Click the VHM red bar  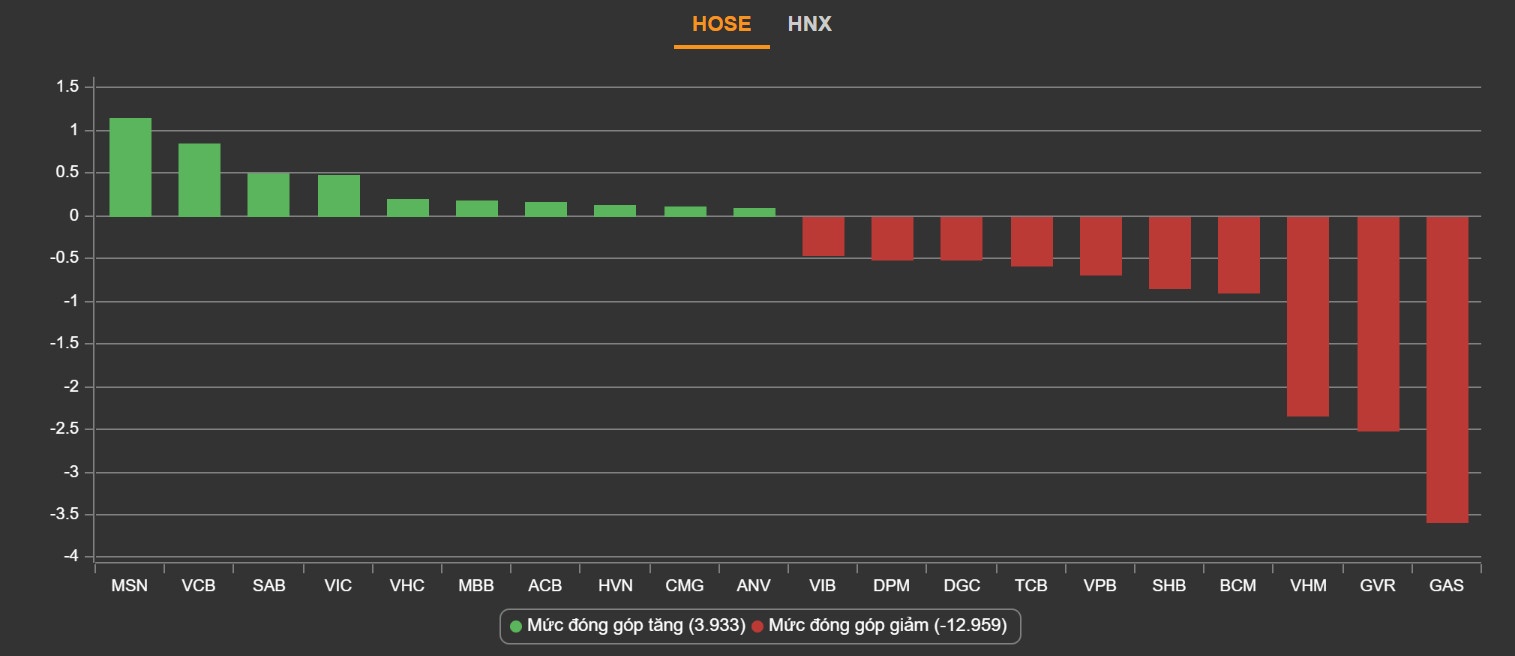click(1308, 316)
